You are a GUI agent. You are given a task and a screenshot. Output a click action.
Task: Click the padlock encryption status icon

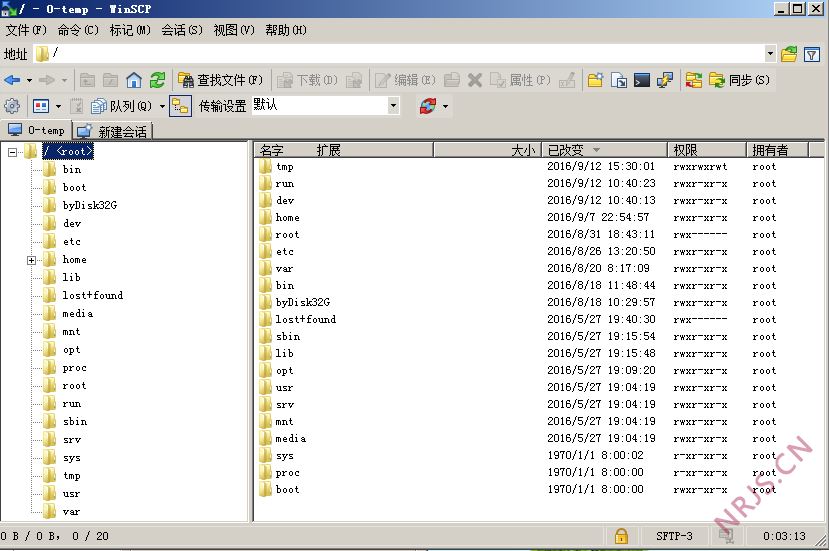click(x=621, y=536)
